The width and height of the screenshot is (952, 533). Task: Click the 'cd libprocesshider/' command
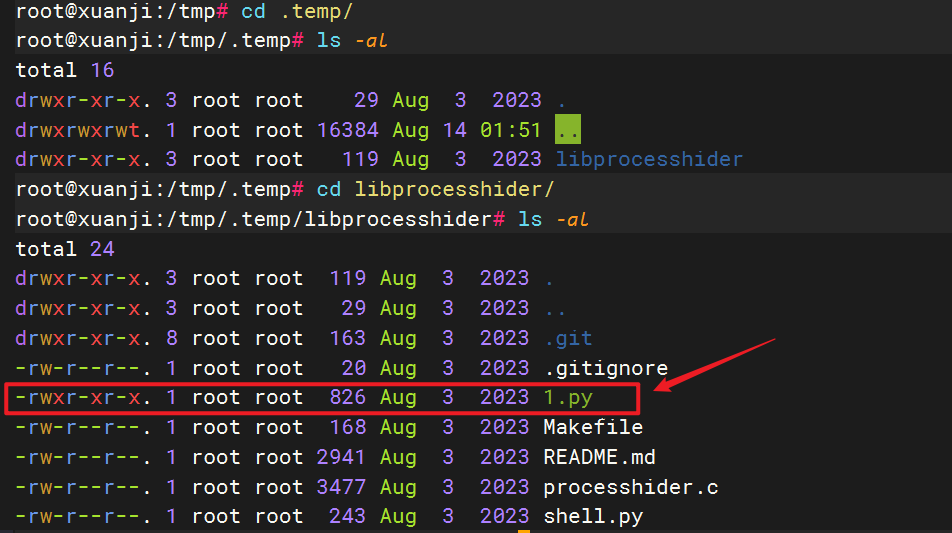point(435,189)
